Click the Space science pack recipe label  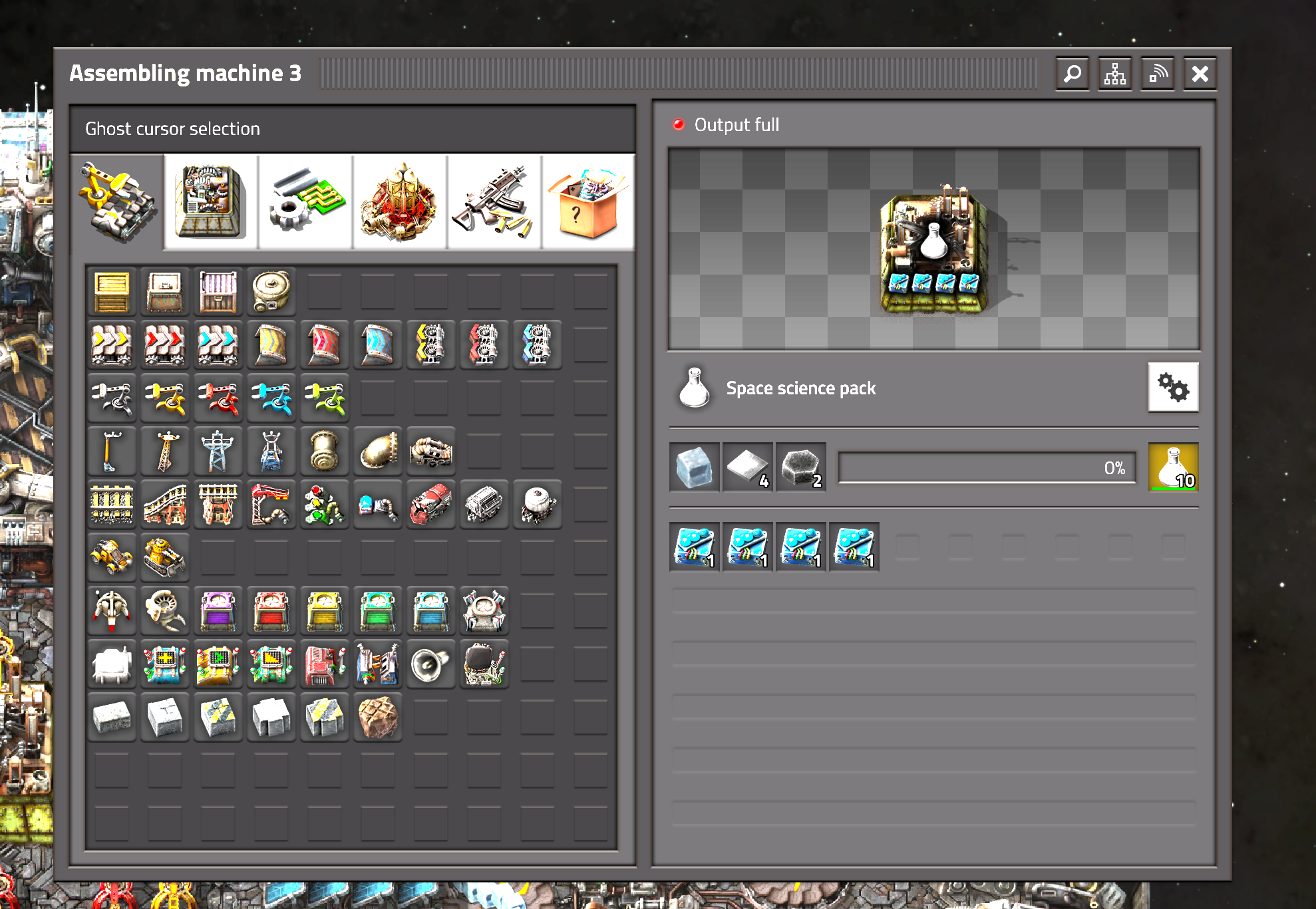(x=801, y=388)
